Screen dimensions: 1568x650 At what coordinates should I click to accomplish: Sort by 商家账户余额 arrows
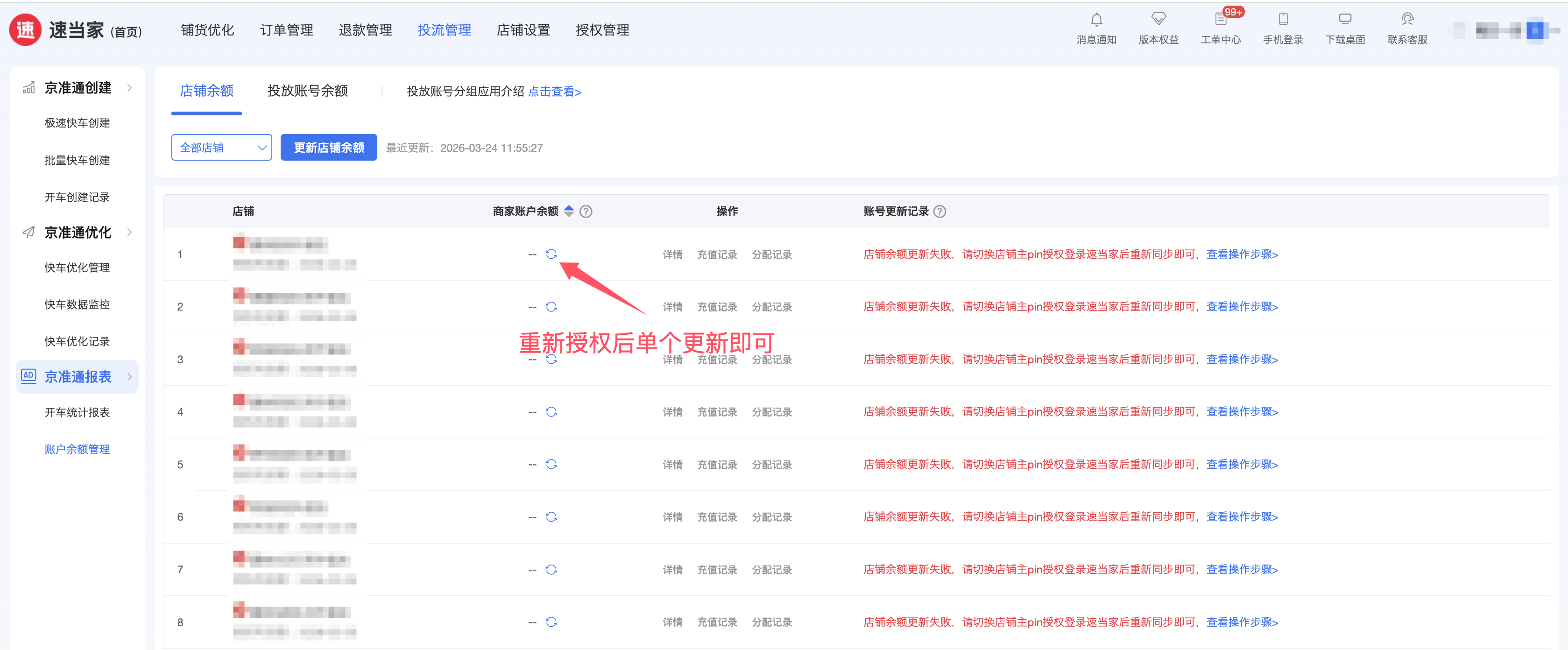coord(569,211)
